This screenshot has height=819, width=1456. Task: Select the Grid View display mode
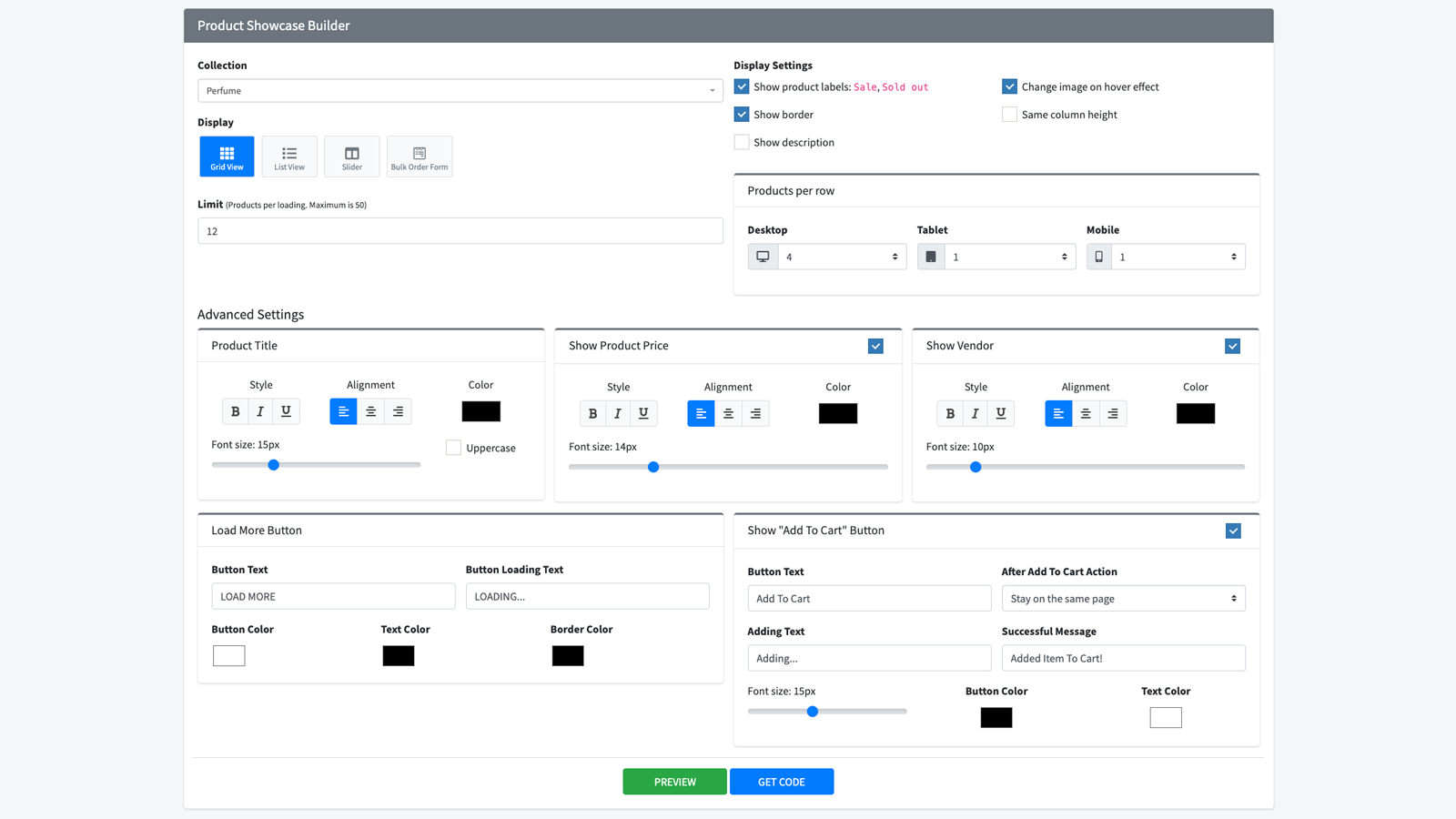pos(226,156)
